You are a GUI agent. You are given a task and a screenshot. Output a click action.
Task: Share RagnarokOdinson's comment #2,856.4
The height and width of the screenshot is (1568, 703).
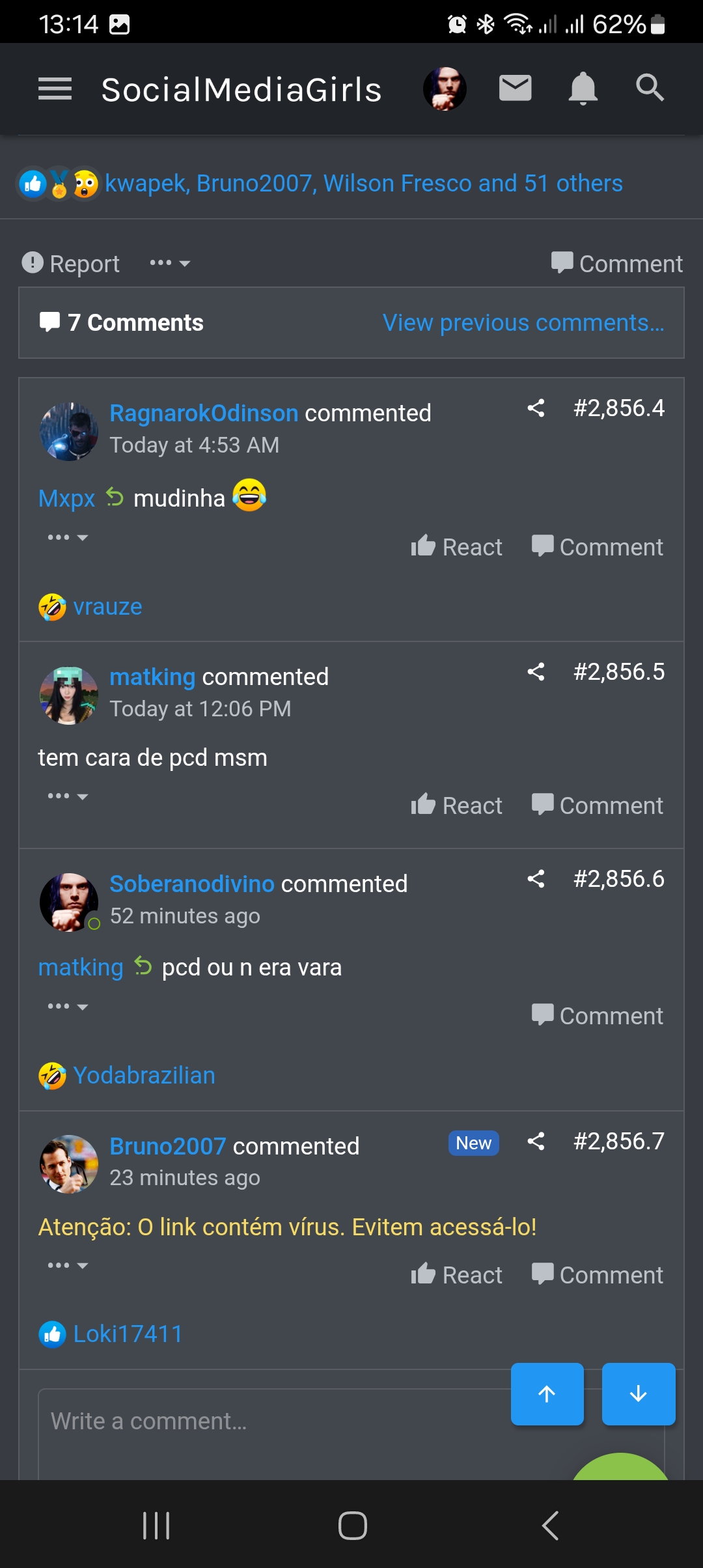click(536, 408)
